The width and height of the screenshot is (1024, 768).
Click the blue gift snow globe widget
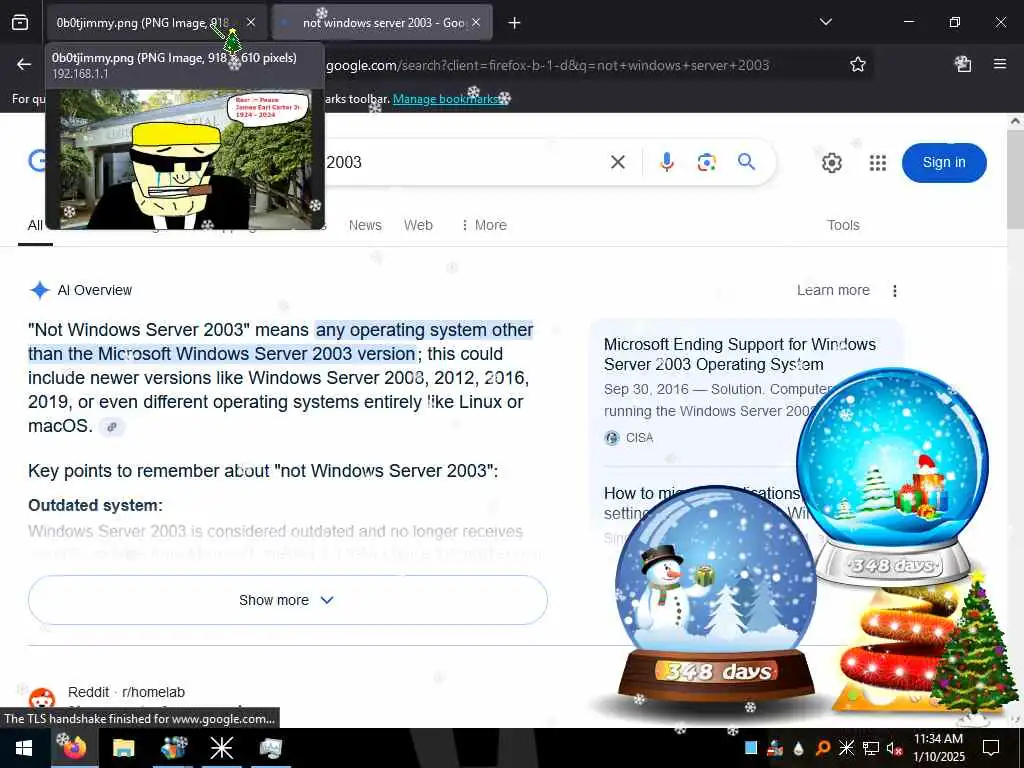pos(893,477)
